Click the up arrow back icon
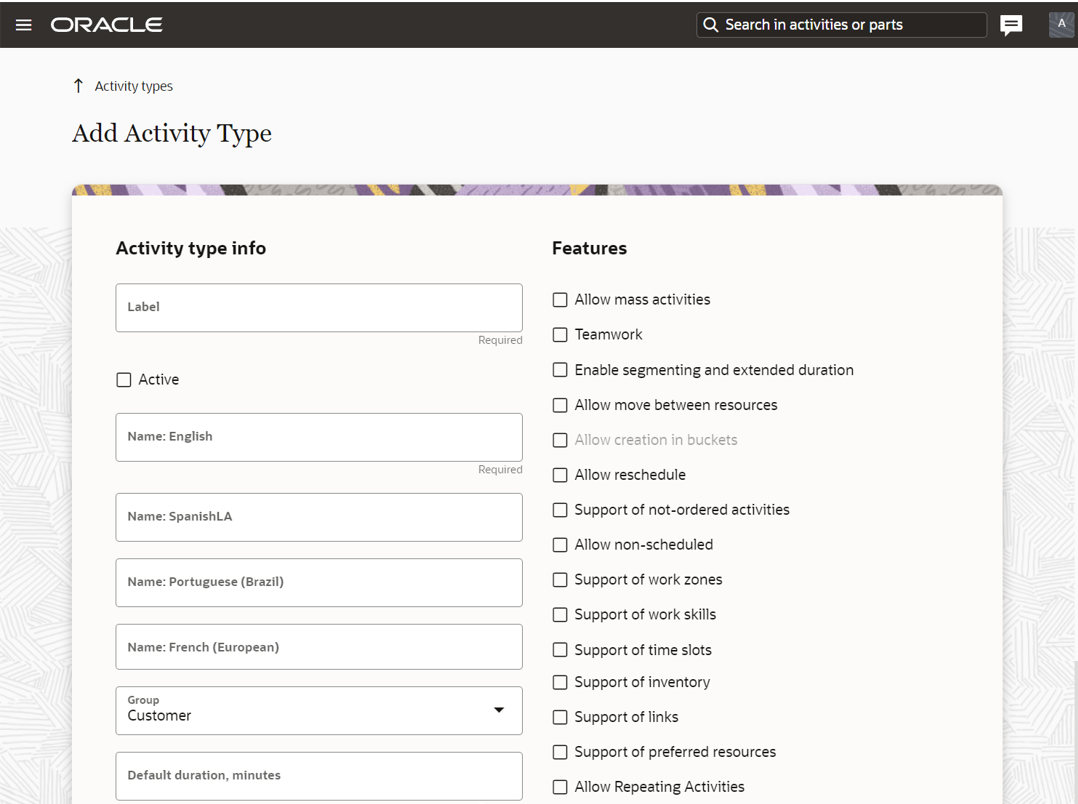 pos(79,86)
